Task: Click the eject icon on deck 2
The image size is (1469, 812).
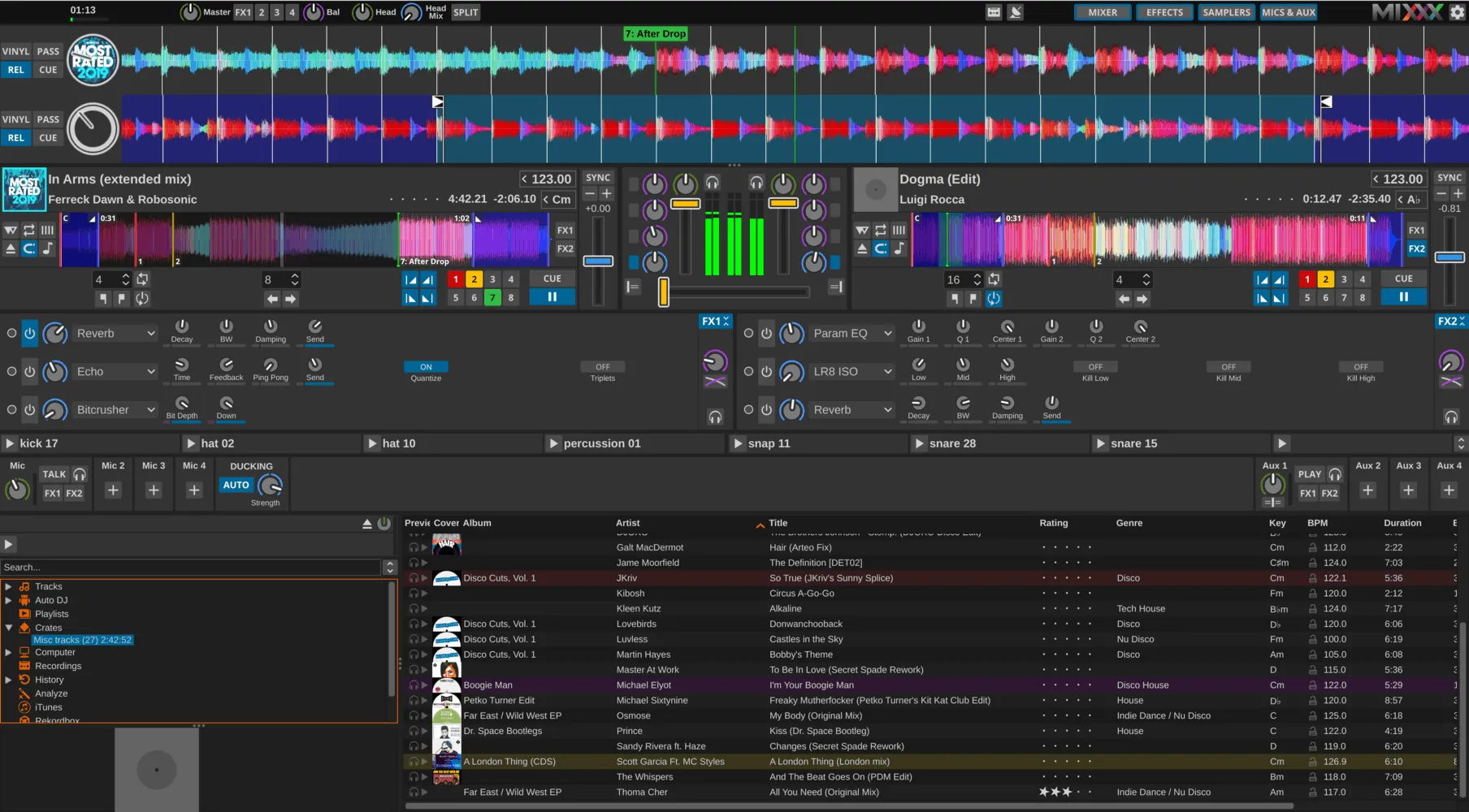Action: (862, 248)
